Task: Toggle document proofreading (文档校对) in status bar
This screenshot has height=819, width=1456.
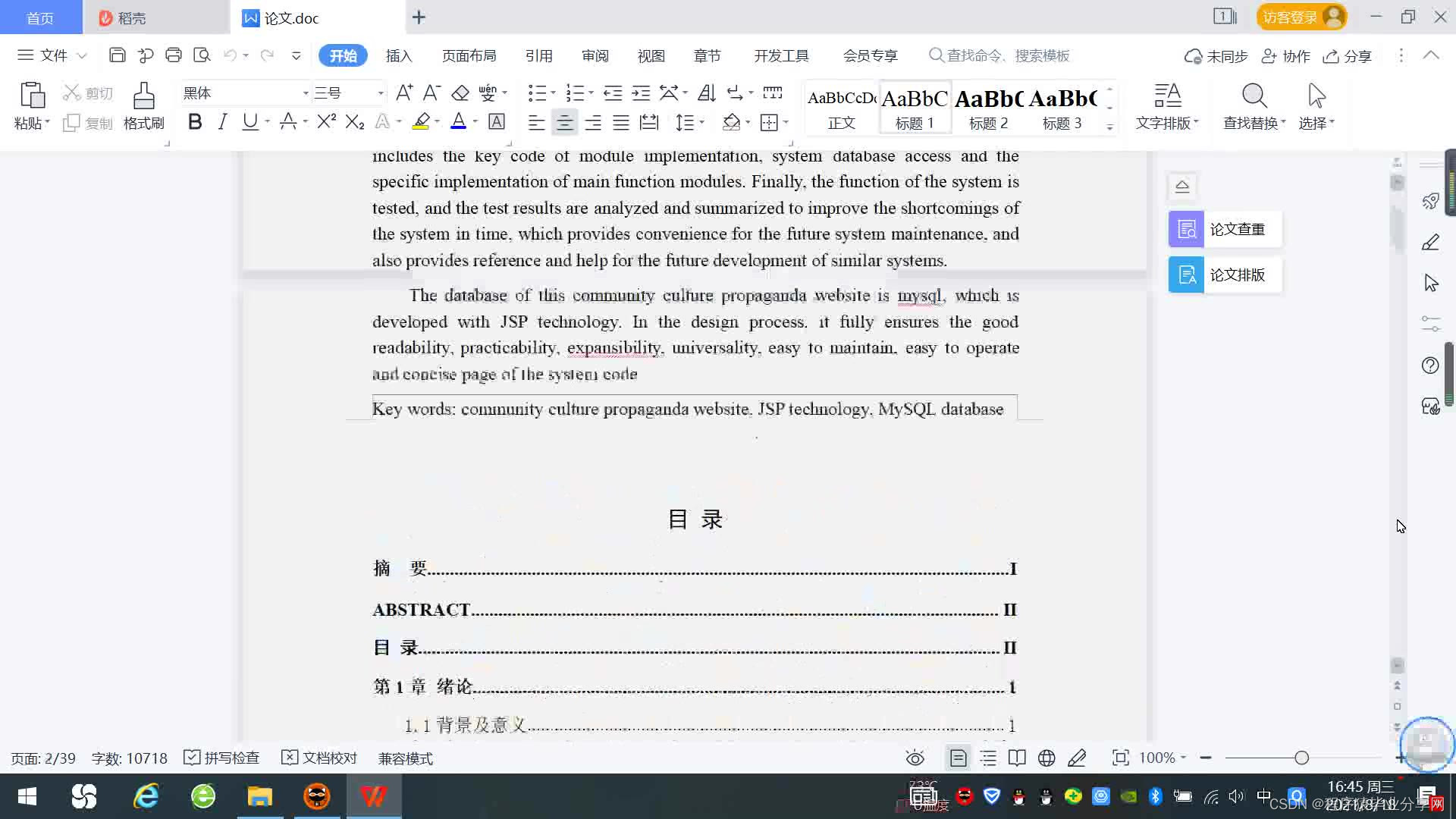Action: [x=319, y=758]
